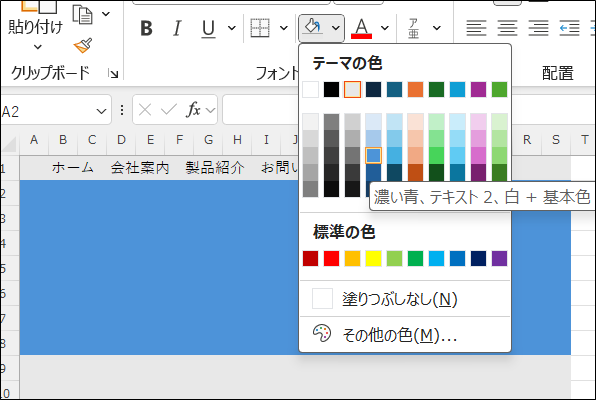Pick orange theme color swatch in top row

coord(415,90)
